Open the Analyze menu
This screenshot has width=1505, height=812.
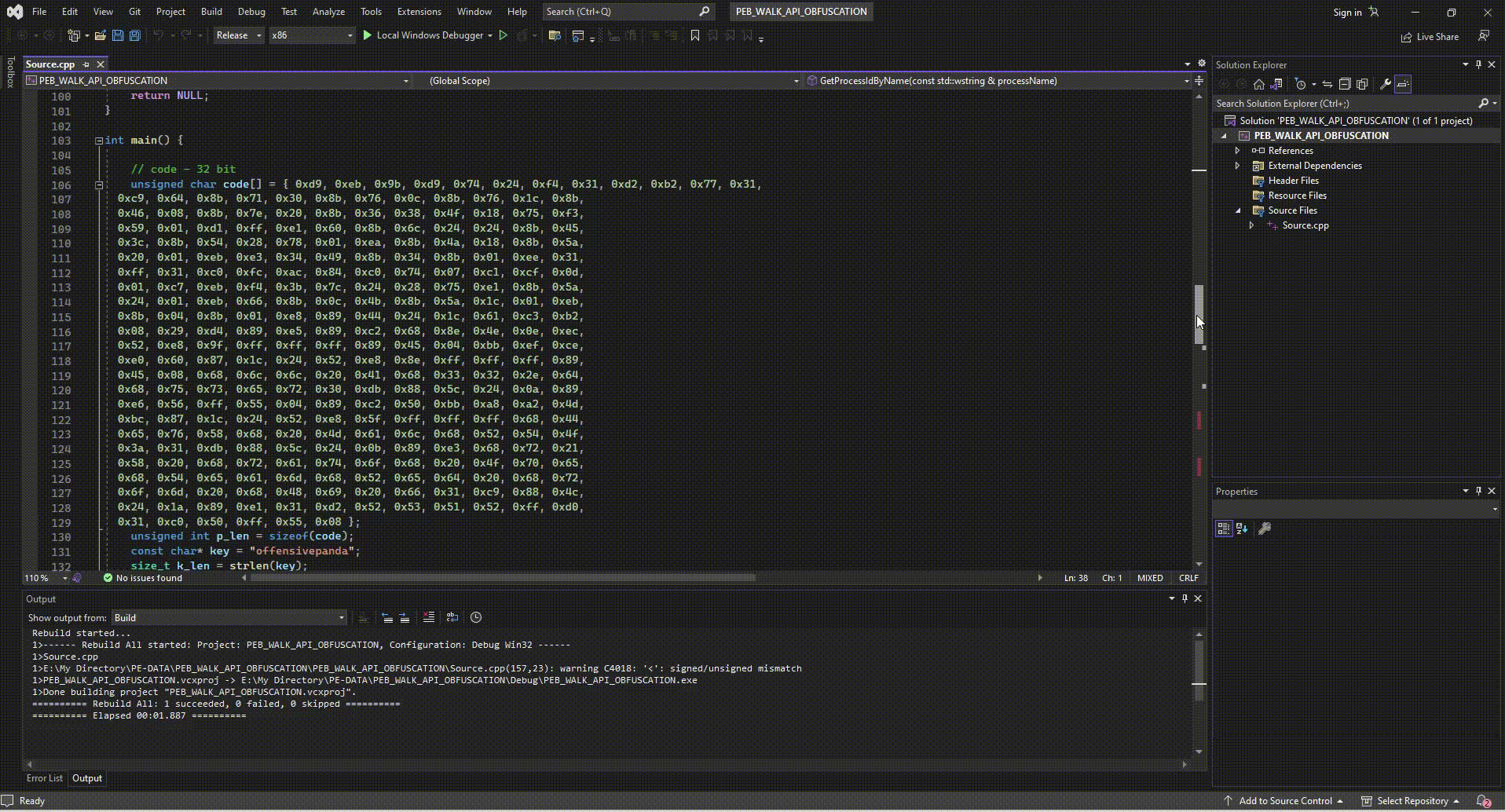pos(328,12)
